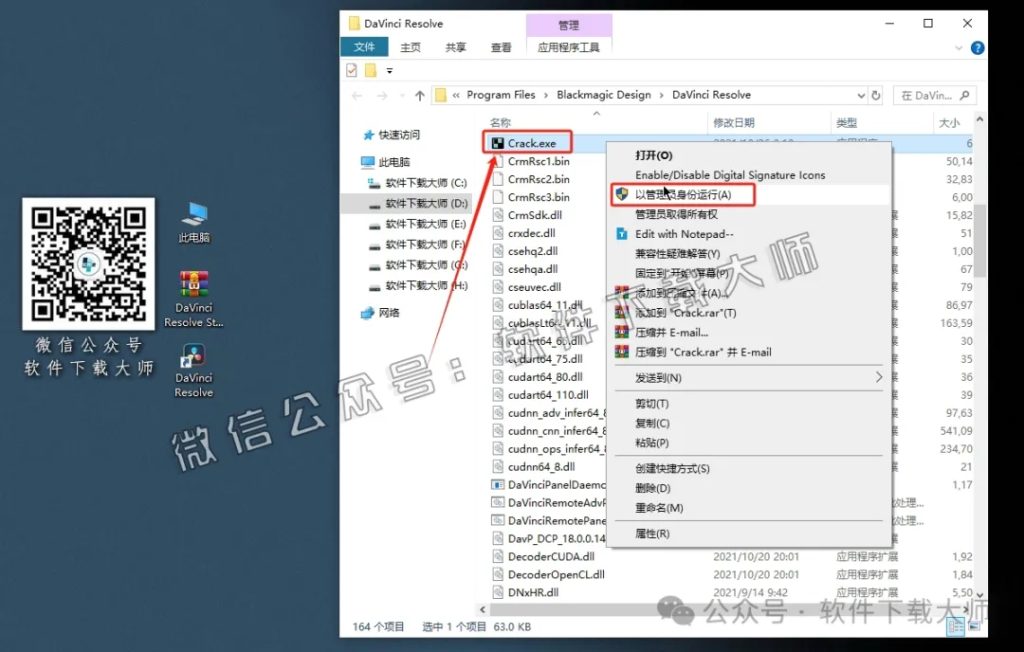
Task: Navigate to Blackmagic Design via the breadcrumb
Action: [602, 95]
